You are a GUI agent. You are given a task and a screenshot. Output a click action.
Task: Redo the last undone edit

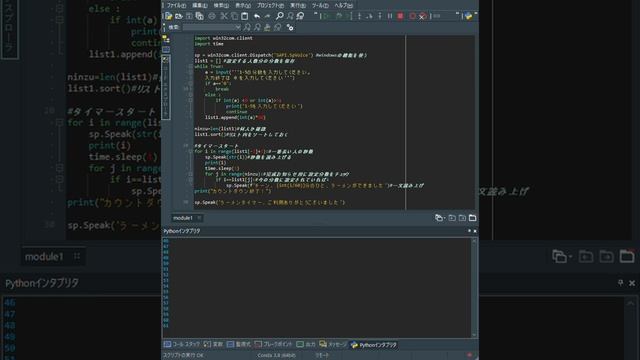[x=267, y=16]
